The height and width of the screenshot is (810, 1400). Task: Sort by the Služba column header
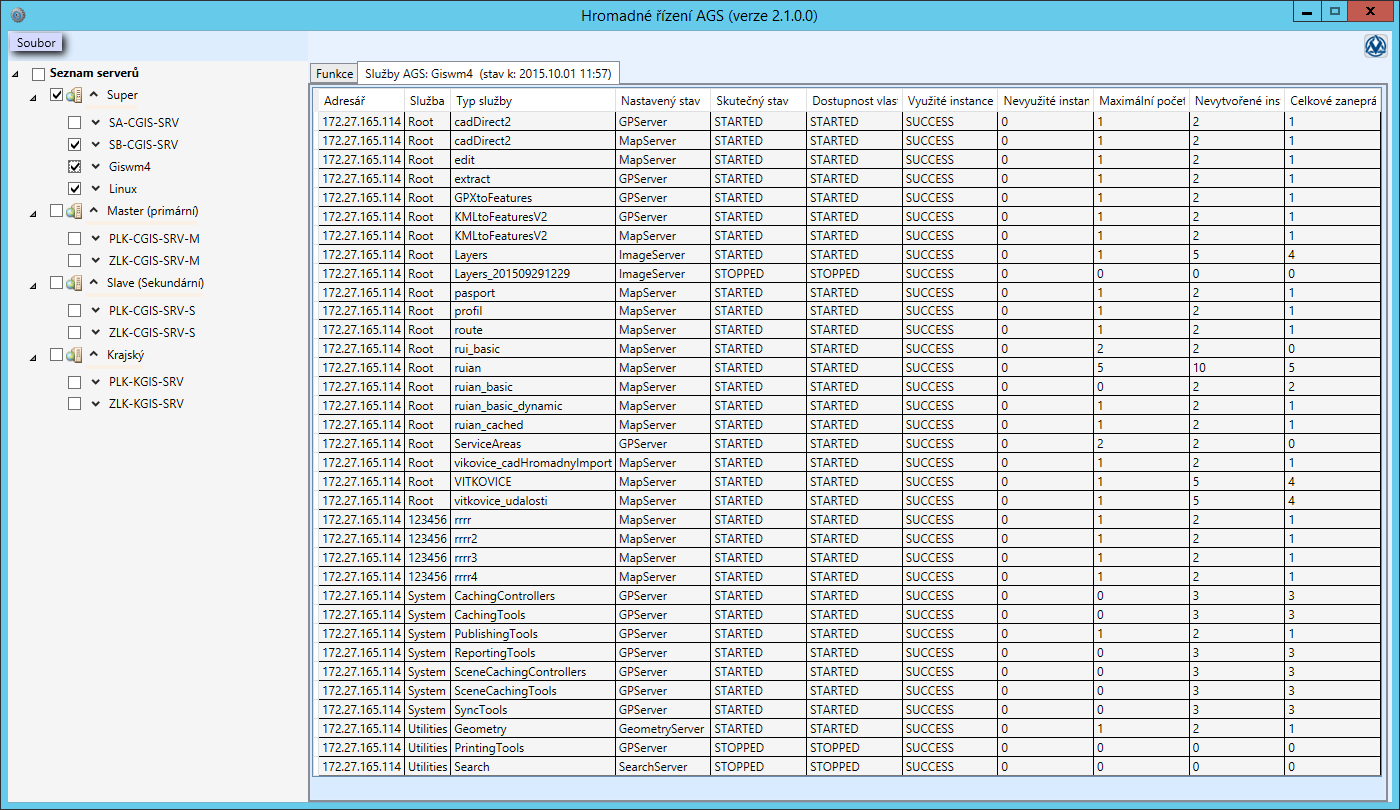coord(427,101)
